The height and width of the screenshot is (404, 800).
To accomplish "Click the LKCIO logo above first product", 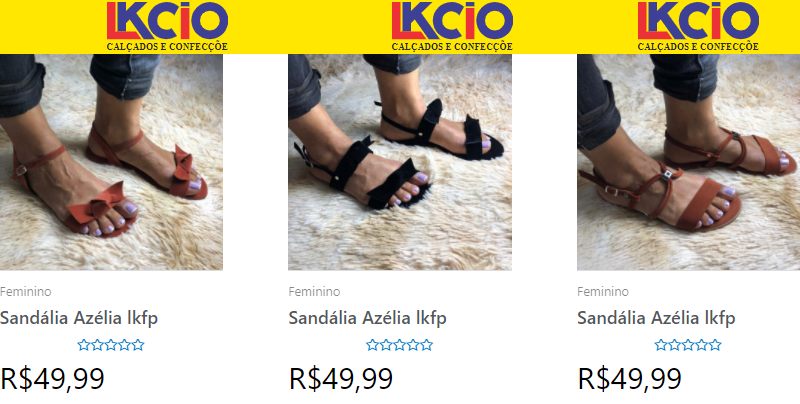I will click(x=167, y=27).
